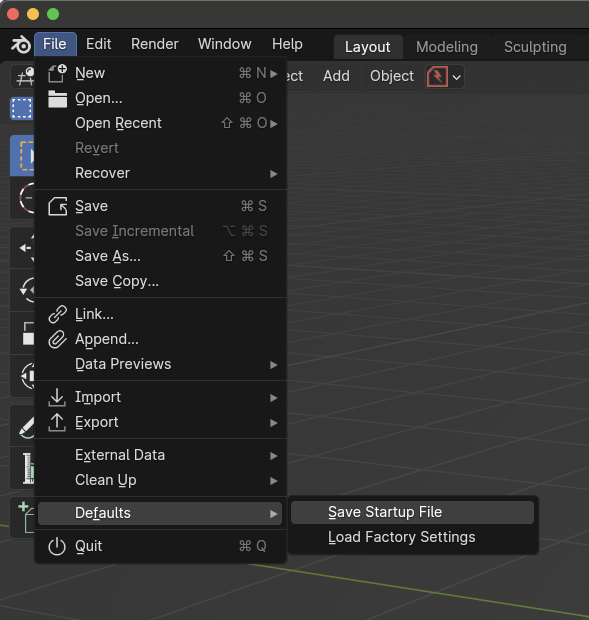Click the Save disk icon

coord(57,206)
